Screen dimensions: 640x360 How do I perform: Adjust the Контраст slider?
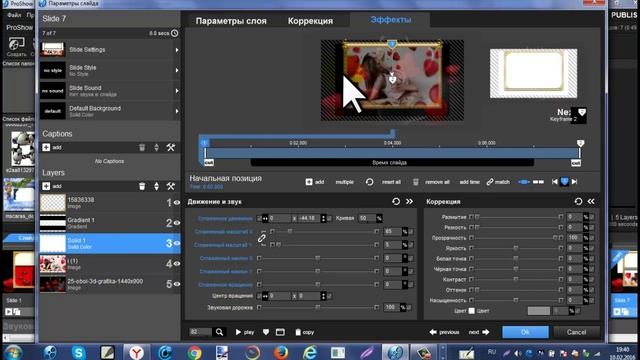click(x=516, y=279)
